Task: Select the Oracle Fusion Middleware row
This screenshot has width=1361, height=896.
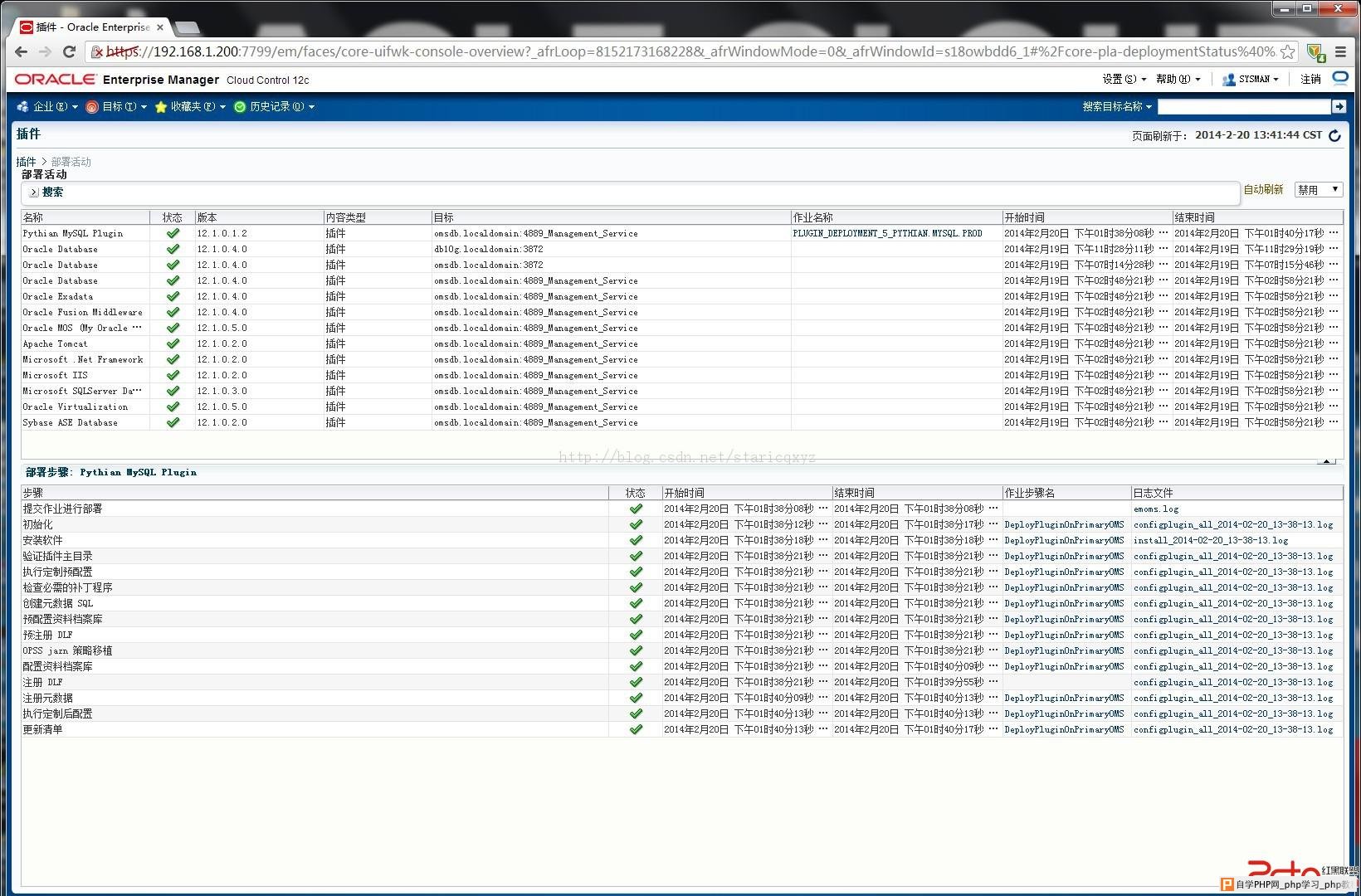Action: tap(682, 312)
